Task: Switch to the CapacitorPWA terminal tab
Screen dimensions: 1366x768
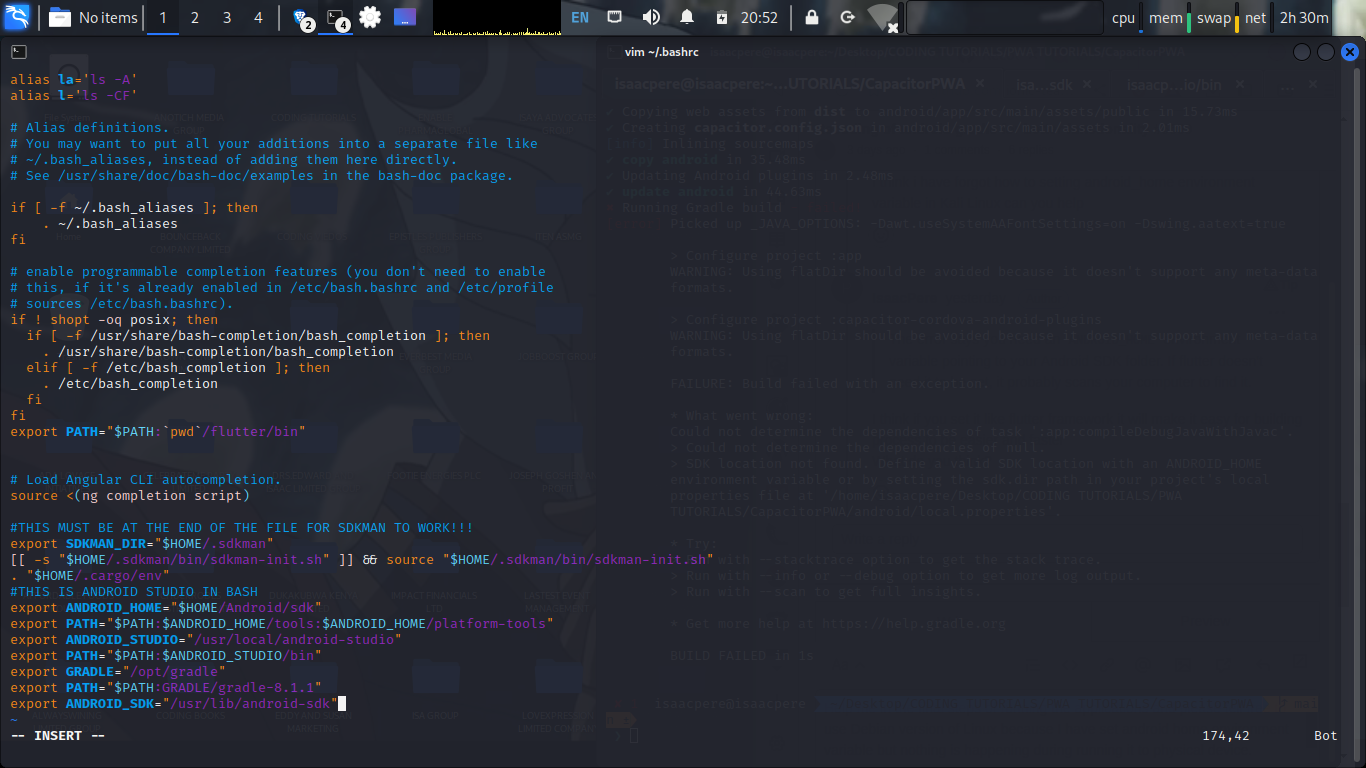Action: tap(790, 84)
